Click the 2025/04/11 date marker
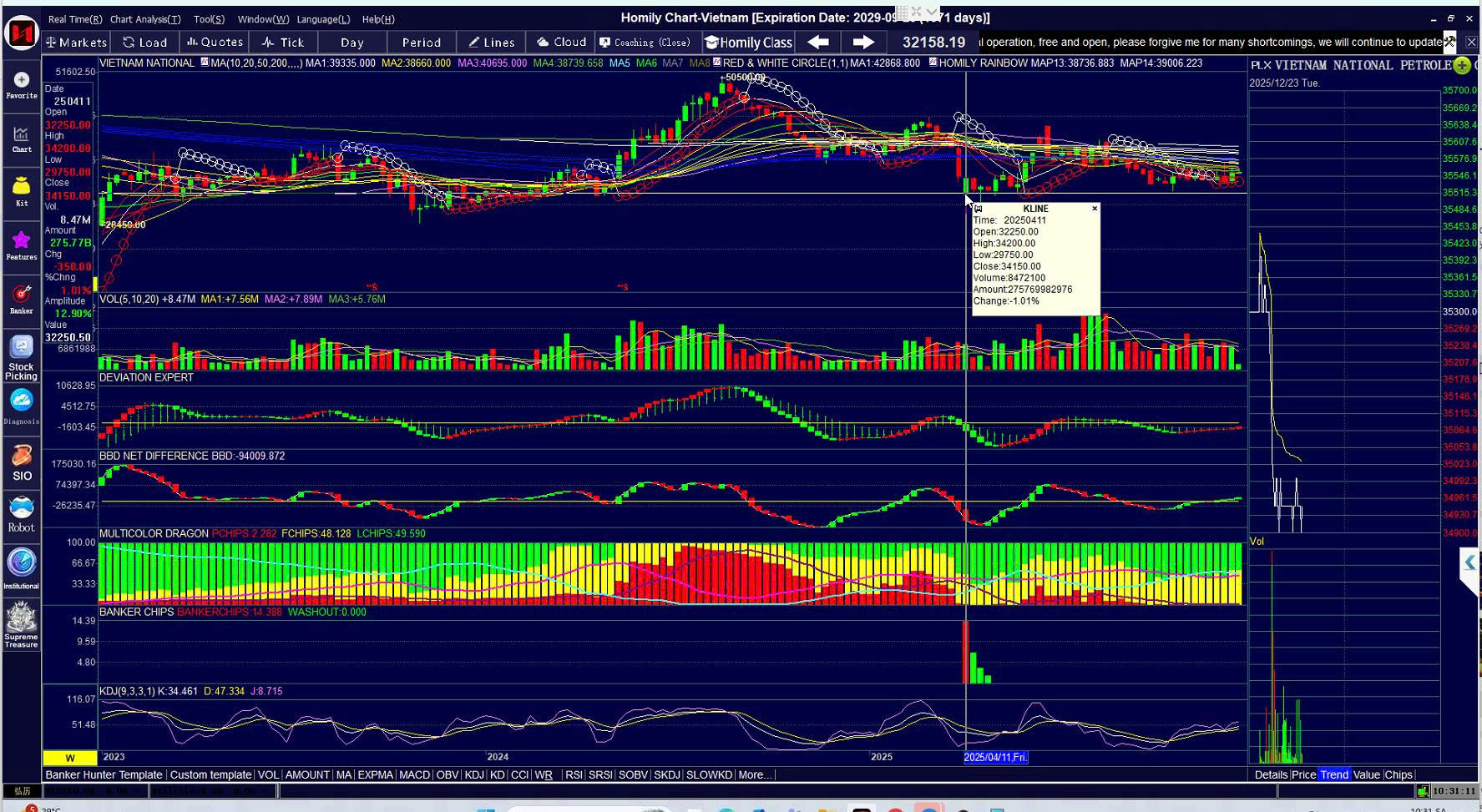Viewport: 1482px width, 812px height. coord(995,757)
